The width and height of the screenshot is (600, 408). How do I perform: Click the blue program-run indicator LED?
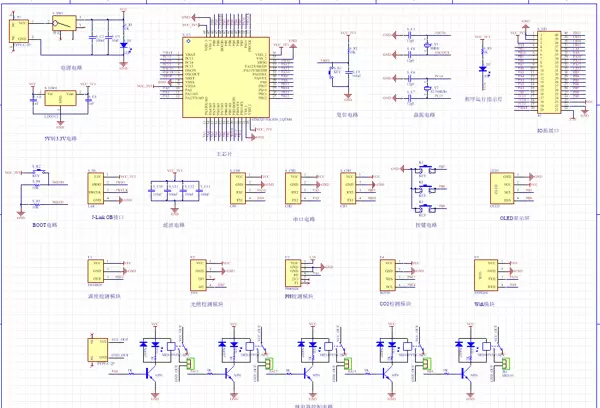[x=483, y=69]
